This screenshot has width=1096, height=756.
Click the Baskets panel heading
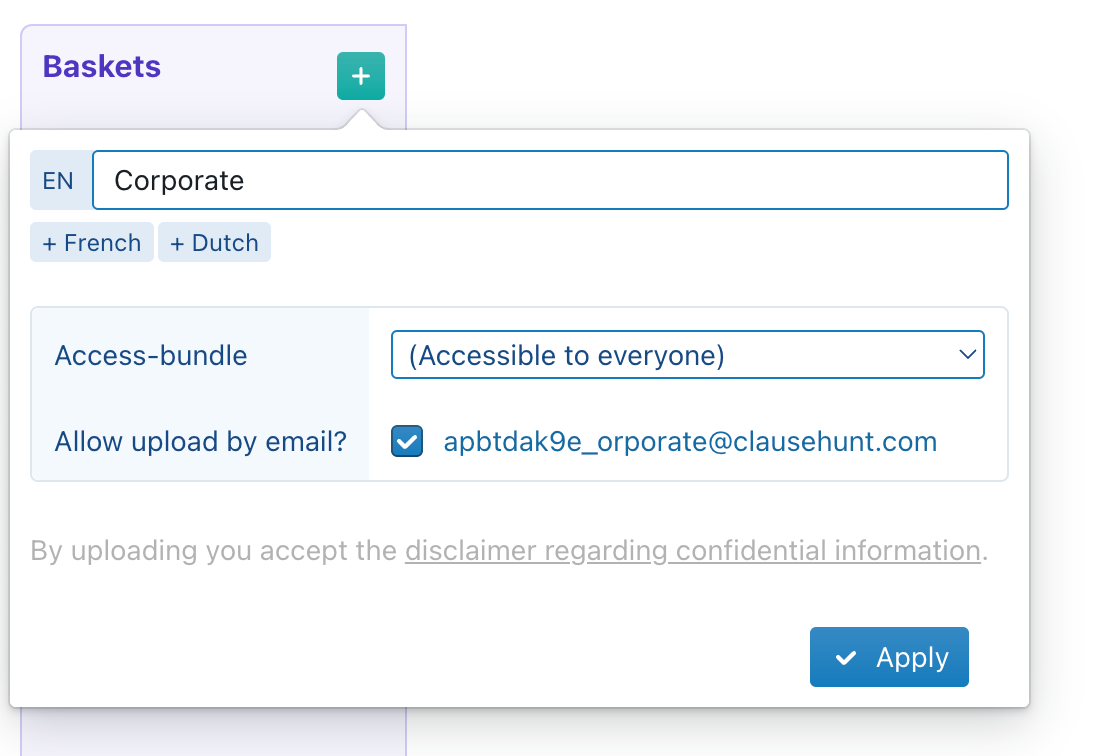(102, 67)
